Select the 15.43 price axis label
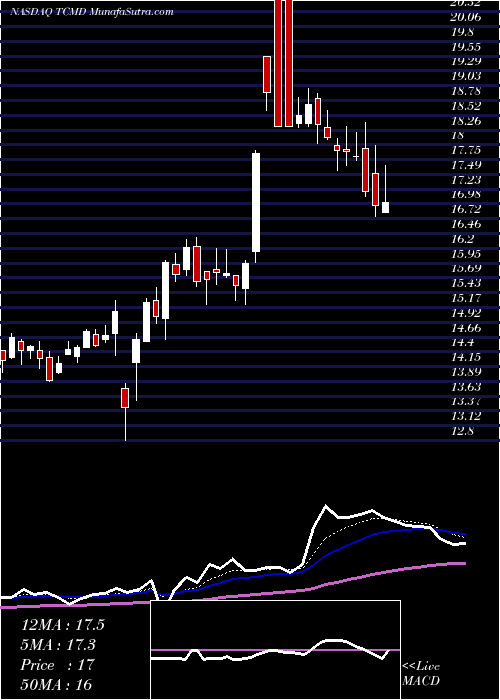 click(465, 283)
